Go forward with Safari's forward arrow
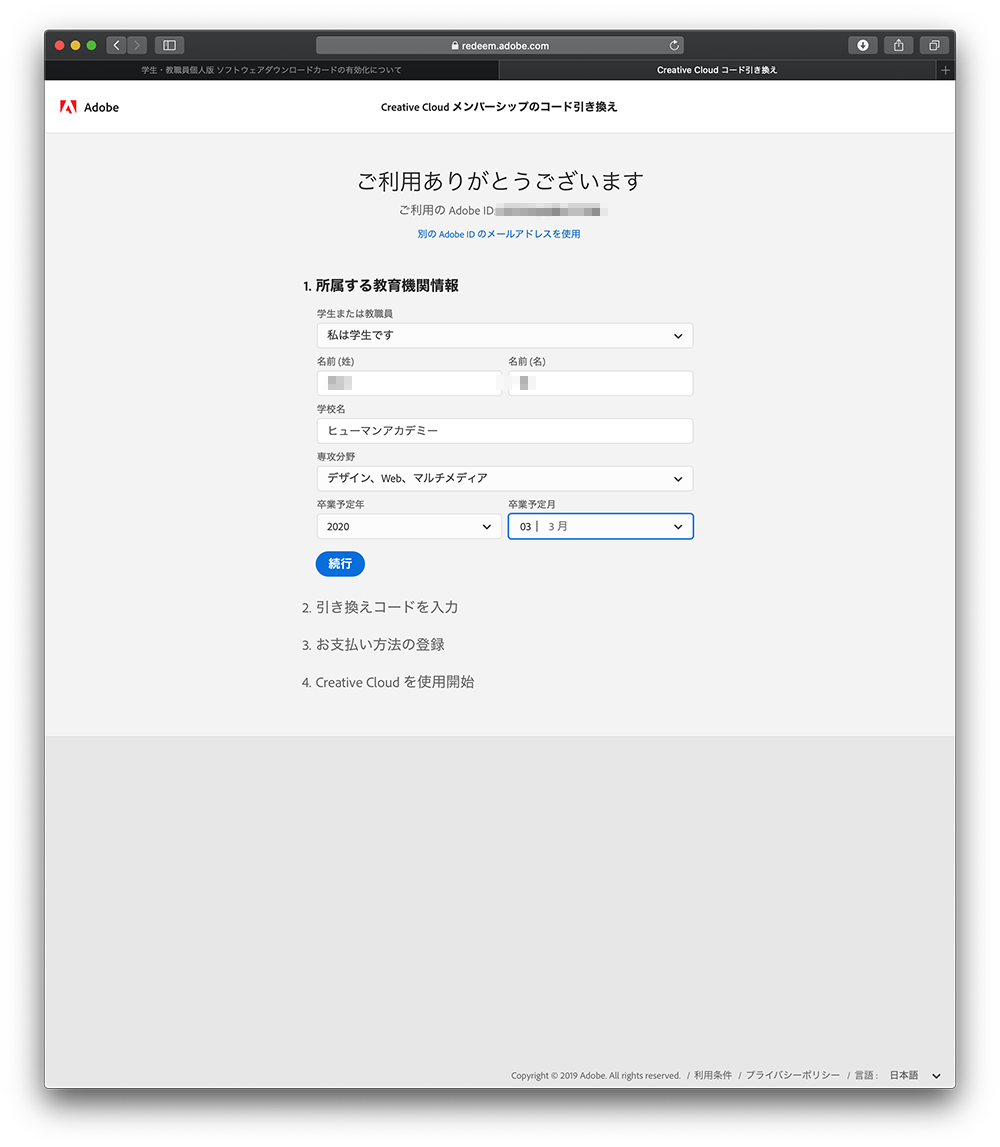The image size is (1000, 1147). click(x=137, y=45)
